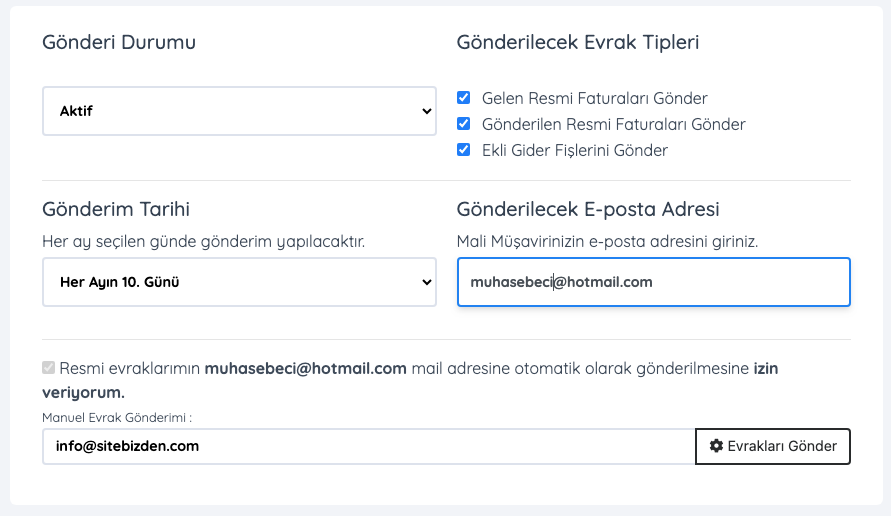Click the Ekli Gider Fişlerini Gönder label
891x516 pixels.
(574, 151)
